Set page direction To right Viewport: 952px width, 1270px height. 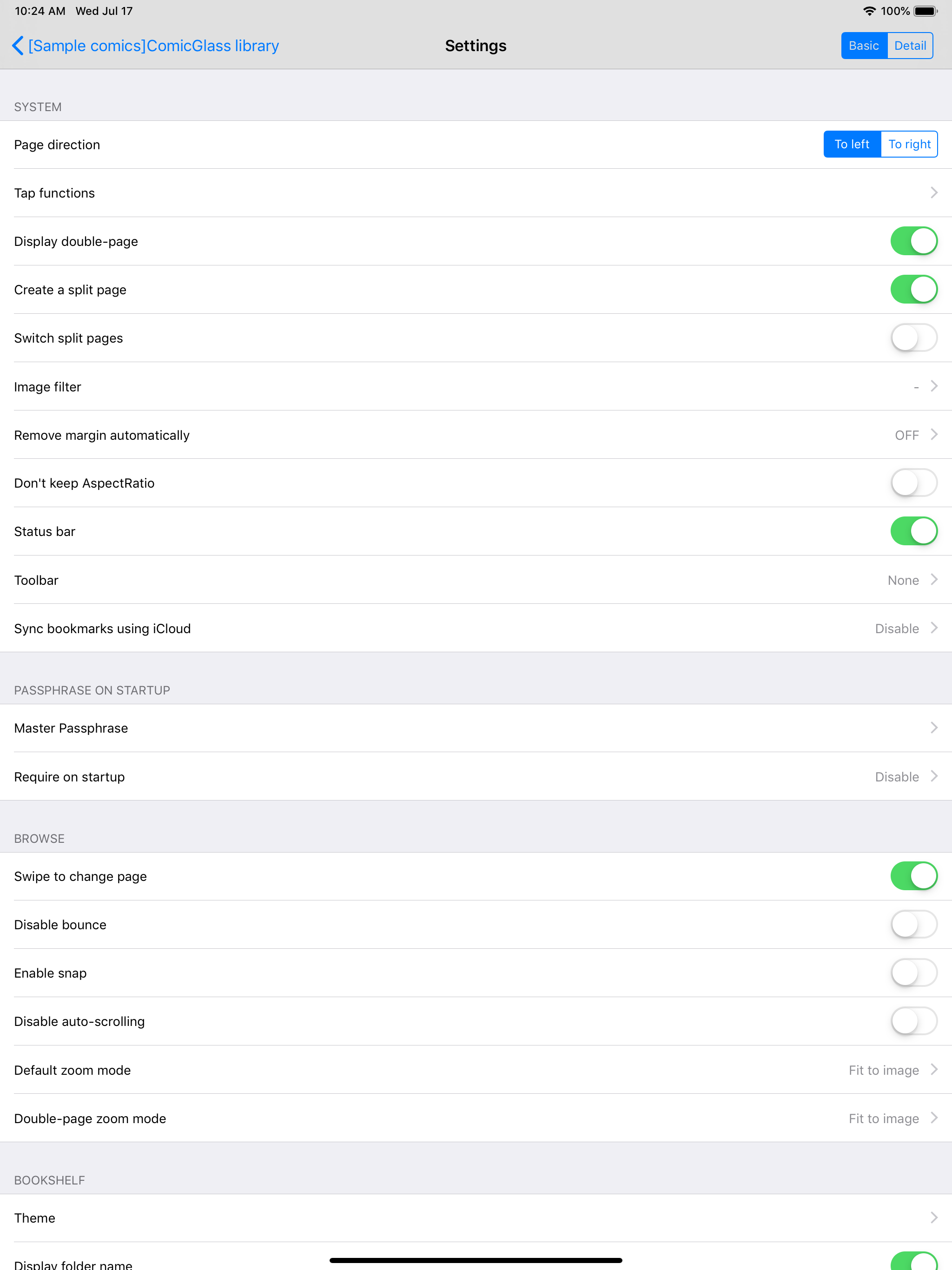pyautogui.click(x=909, y=144)
